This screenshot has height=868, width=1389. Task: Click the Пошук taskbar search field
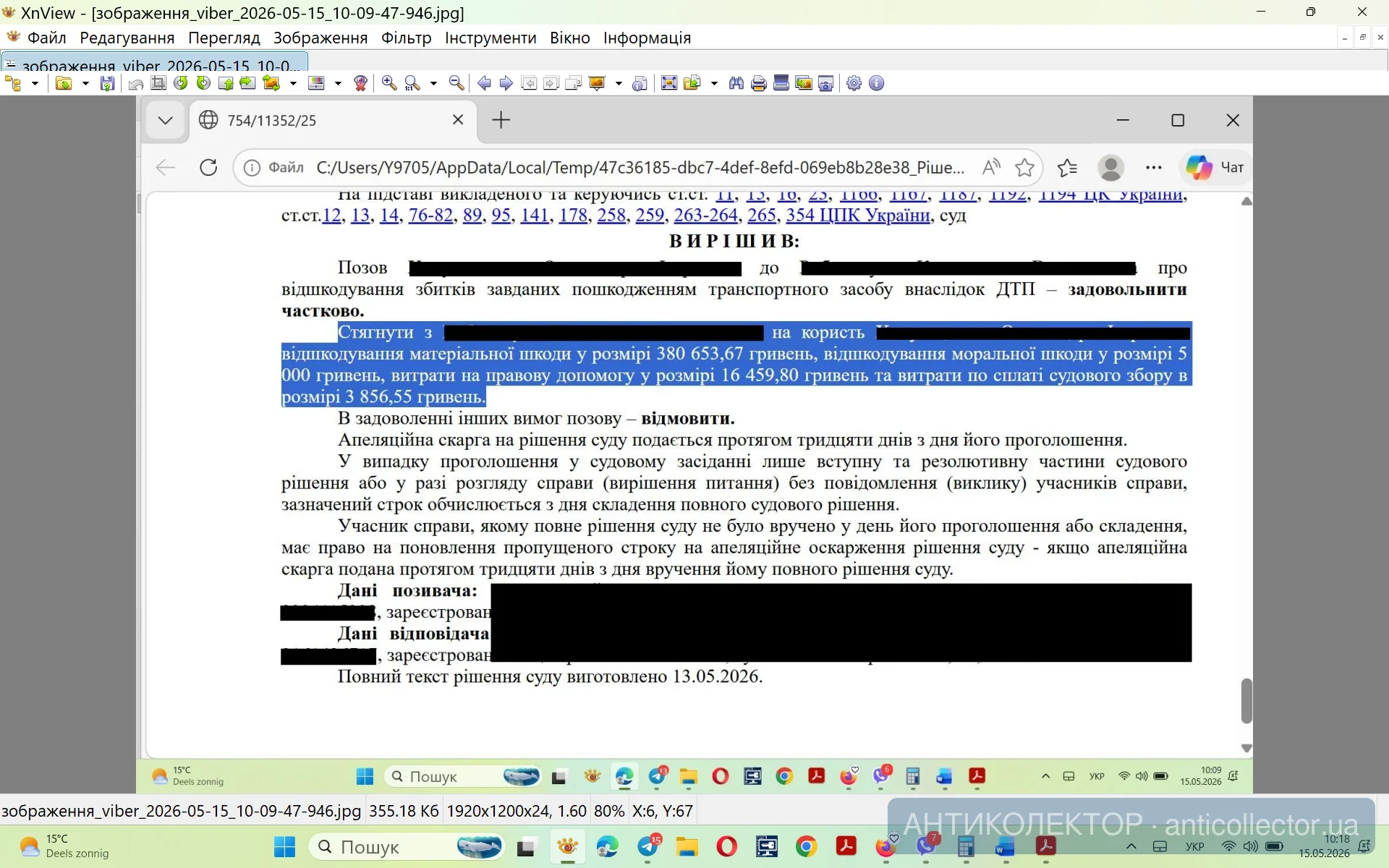(x=407, y=846)
